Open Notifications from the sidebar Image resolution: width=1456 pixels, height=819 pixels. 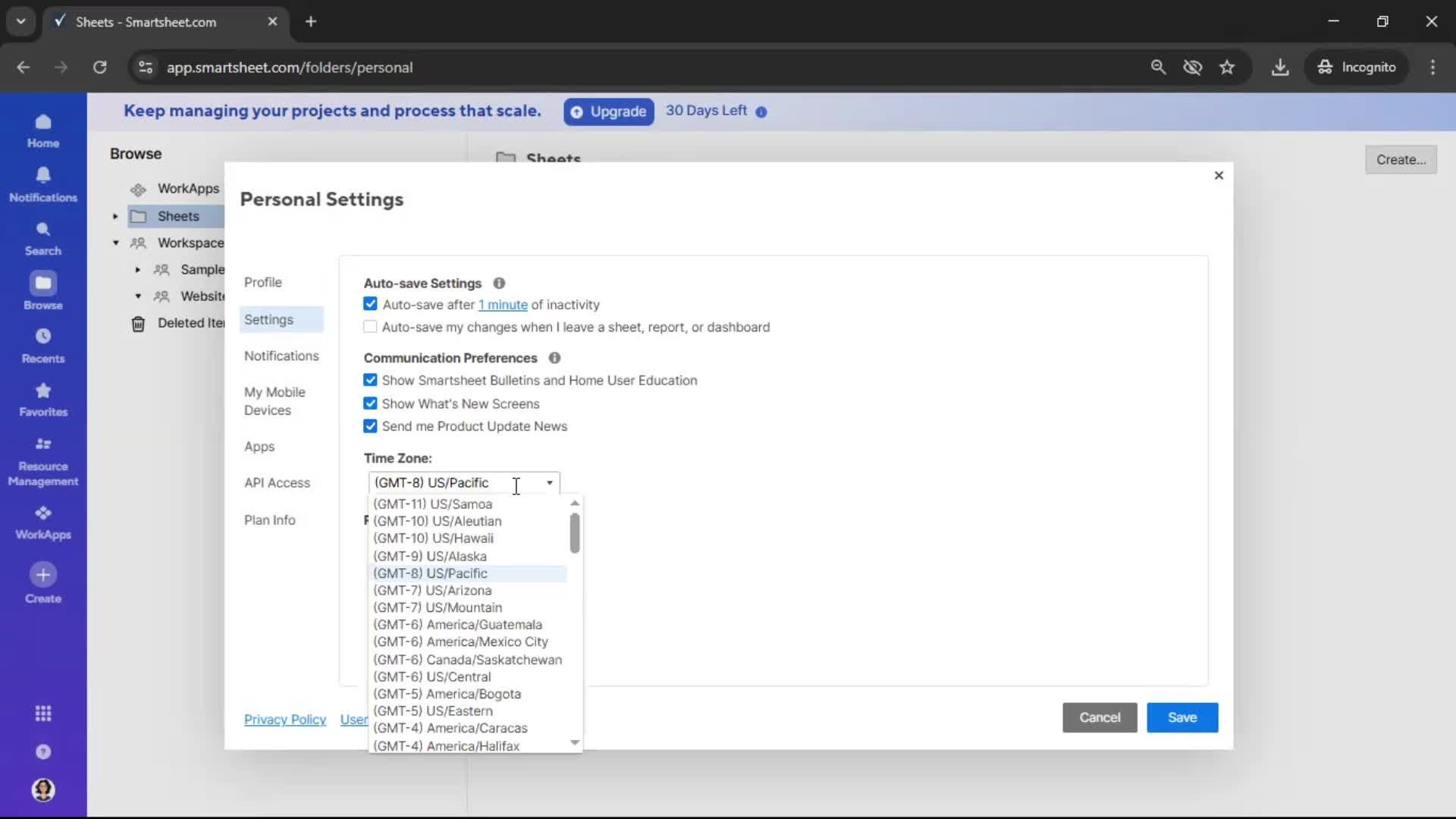click(x=43, y=184)
